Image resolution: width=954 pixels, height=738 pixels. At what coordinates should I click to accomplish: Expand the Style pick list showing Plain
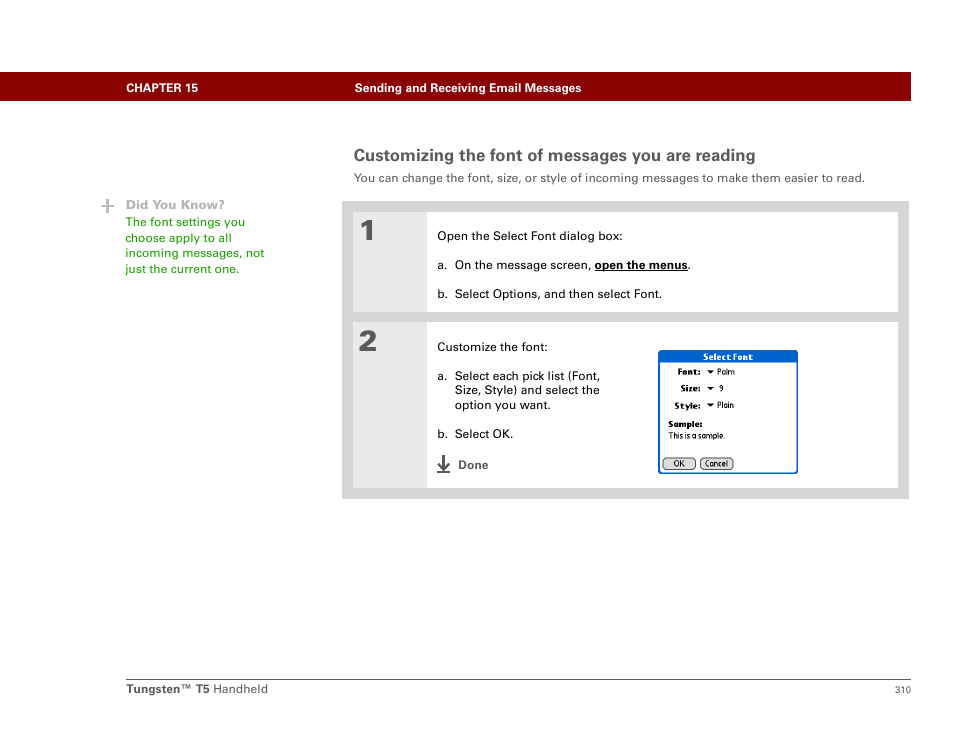[720, 405]
